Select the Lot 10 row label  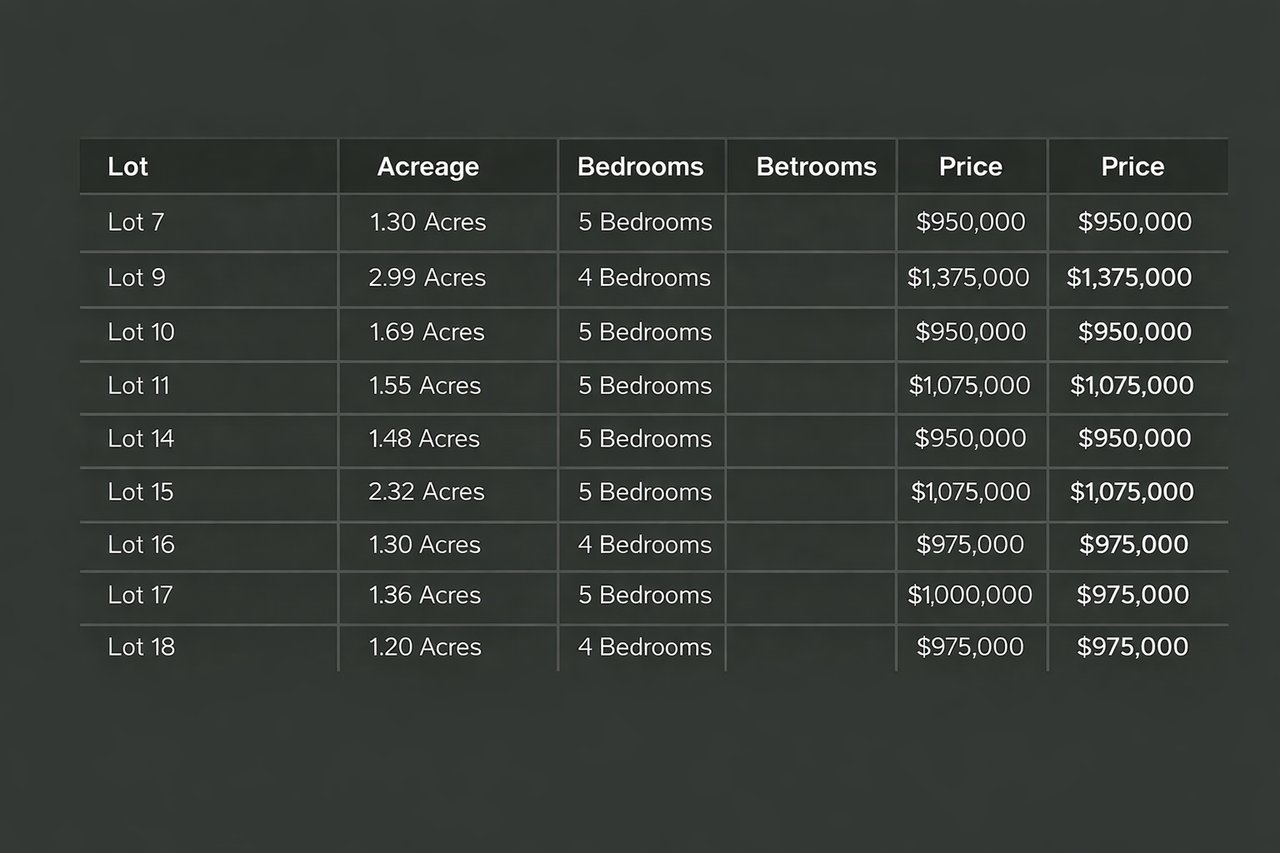pyautogui.click(x=141, y=332)
